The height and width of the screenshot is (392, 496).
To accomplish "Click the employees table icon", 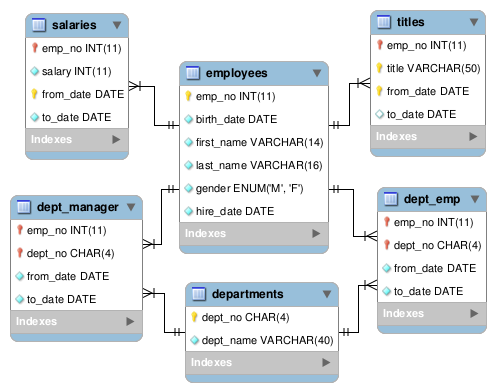I will [192, 73].
